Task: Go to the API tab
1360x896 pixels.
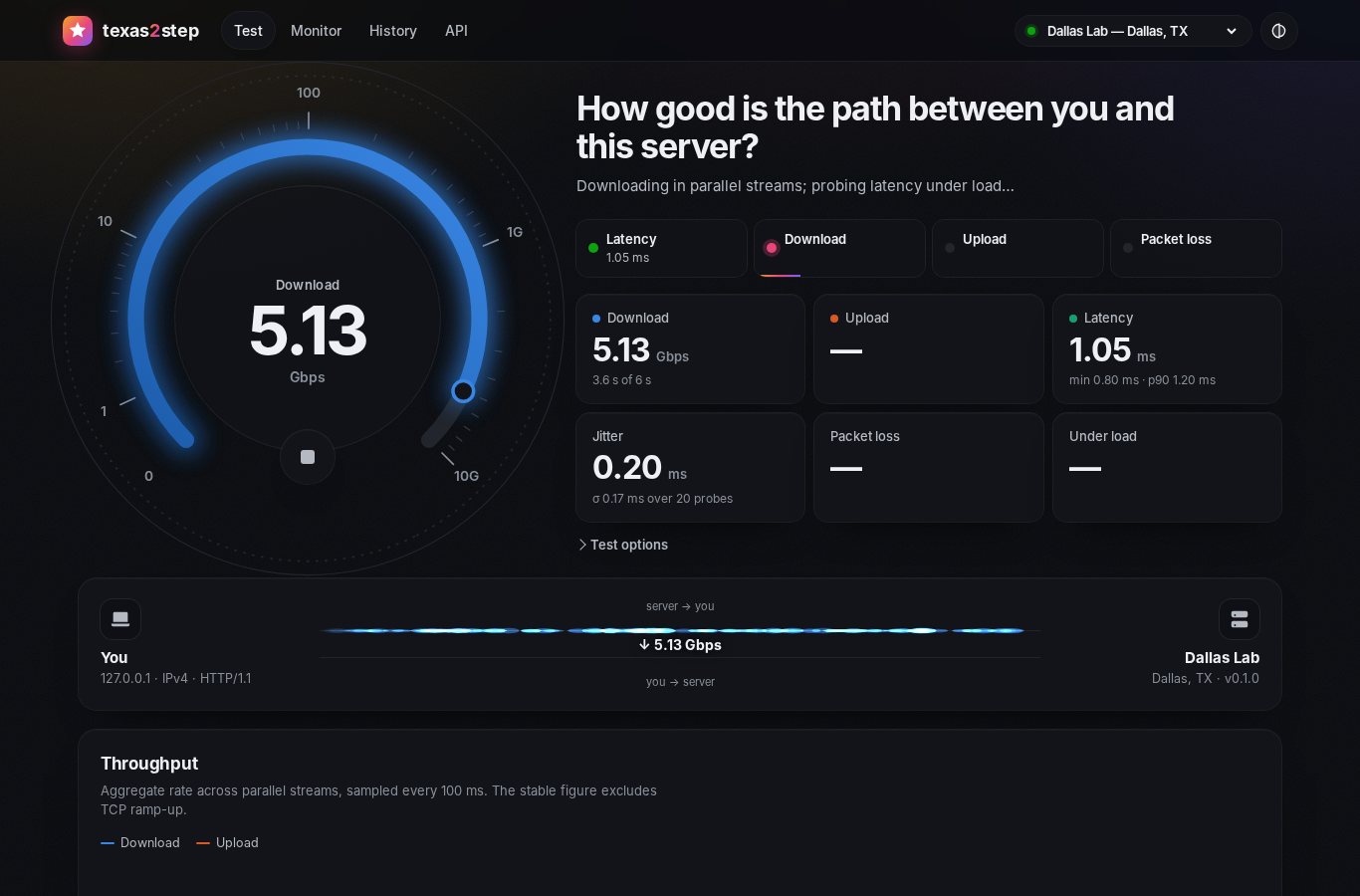Action: coord(456,31)
